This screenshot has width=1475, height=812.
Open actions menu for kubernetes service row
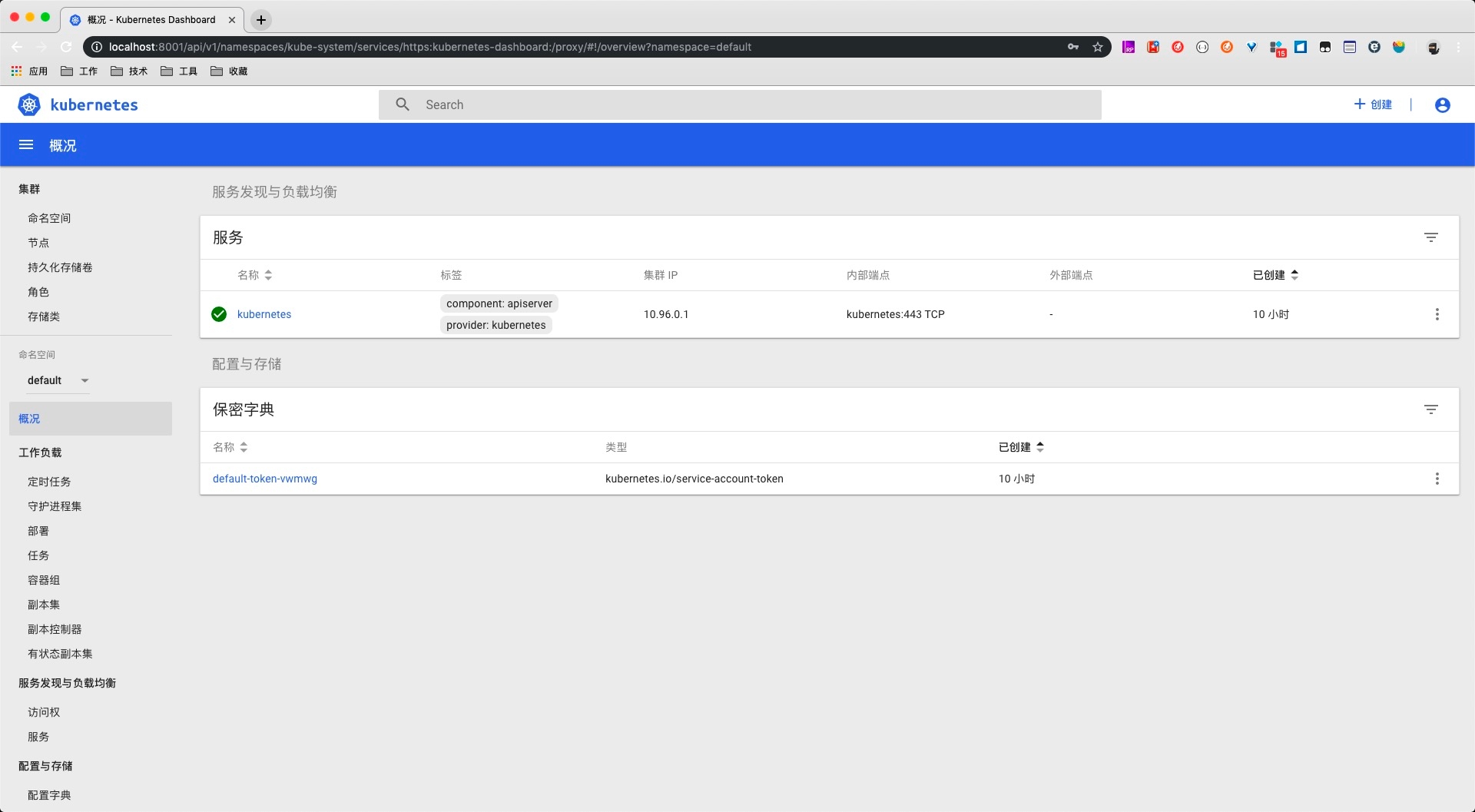[1437, 314]
